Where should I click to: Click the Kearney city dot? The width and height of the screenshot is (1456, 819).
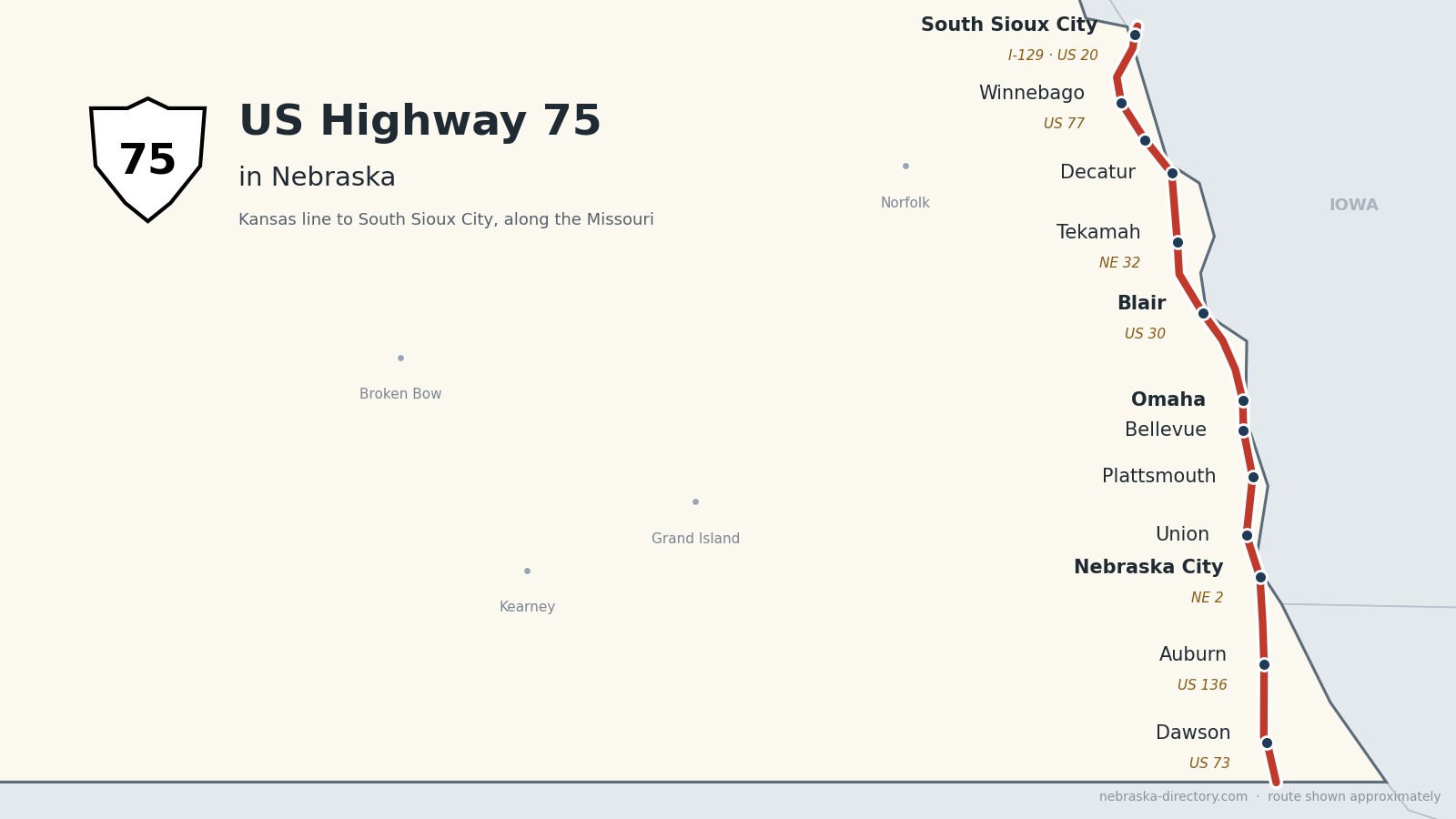(x=527, y=571)
